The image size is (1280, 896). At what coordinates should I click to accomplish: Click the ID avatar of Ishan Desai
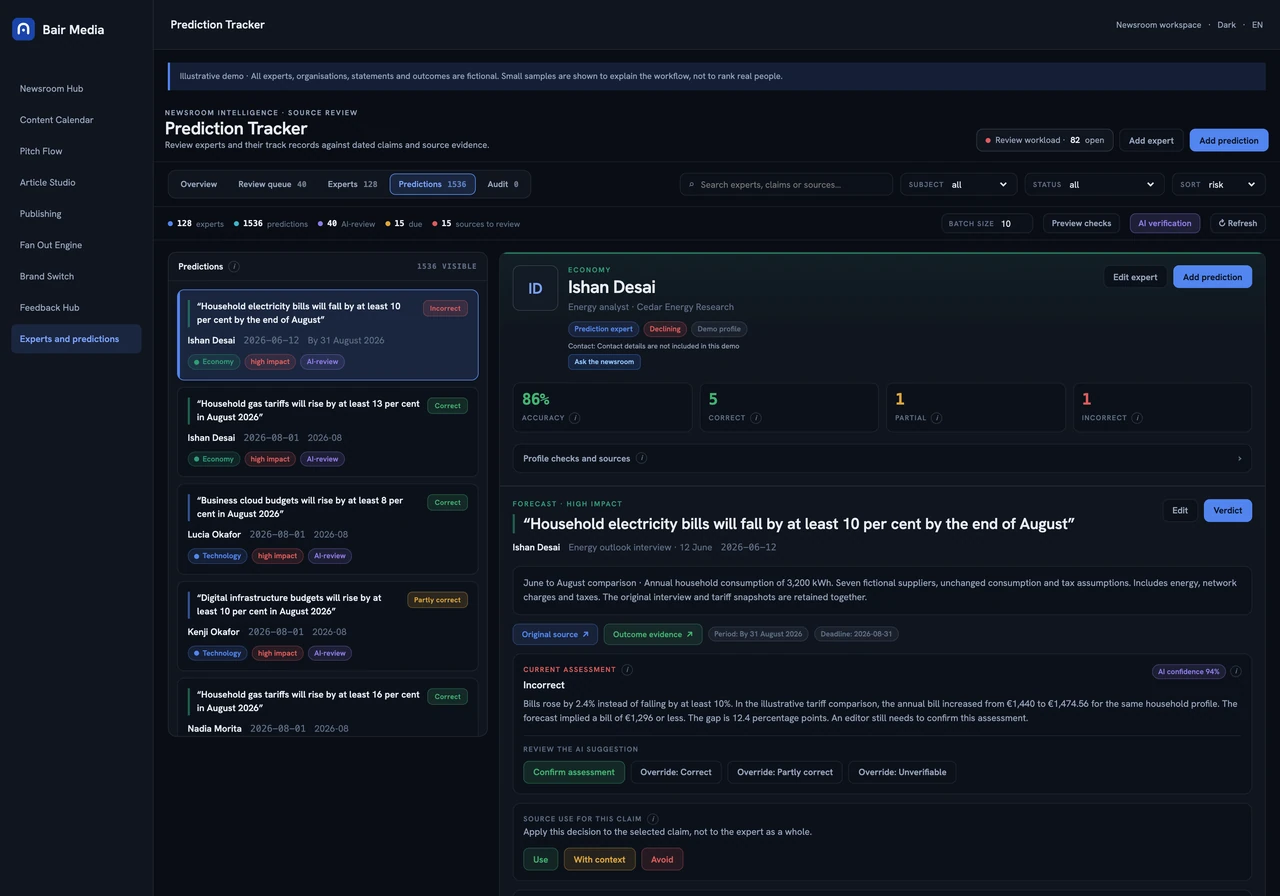535,288
